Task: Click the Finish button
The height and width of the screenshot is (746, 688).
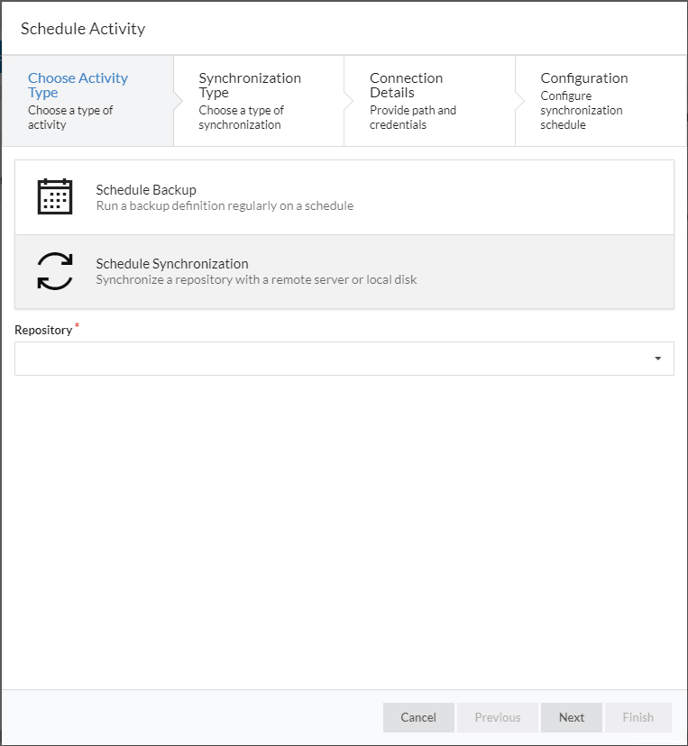Action: pos(638,717)
